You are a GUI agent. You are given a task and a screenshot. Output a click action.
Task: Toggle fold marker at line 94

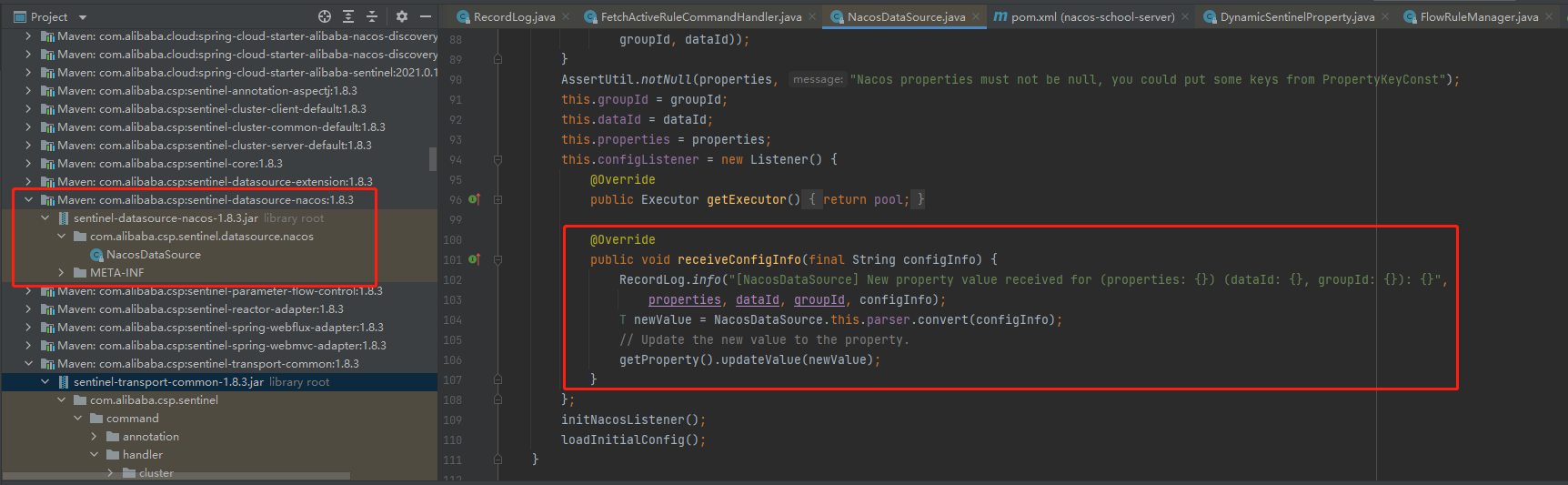498,159
